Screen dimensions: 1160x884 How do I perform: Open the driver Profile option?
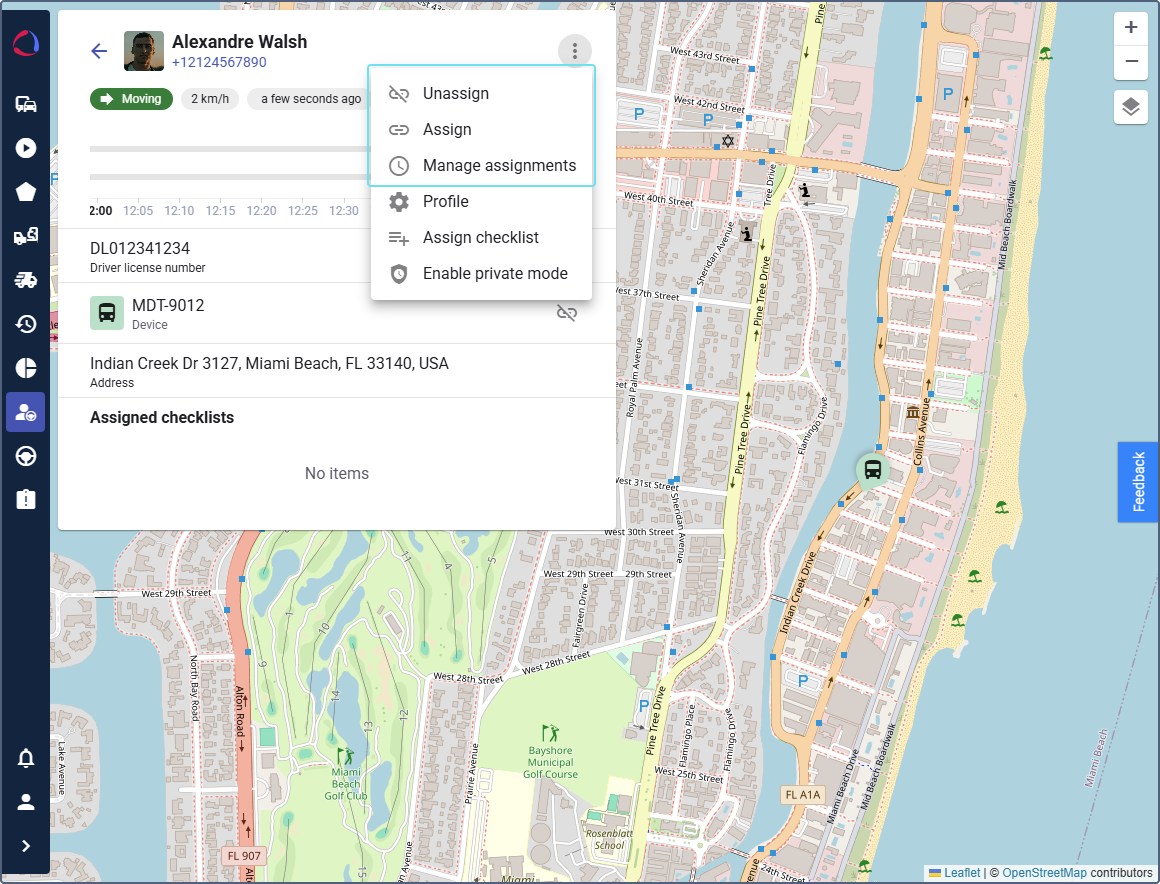445,202
